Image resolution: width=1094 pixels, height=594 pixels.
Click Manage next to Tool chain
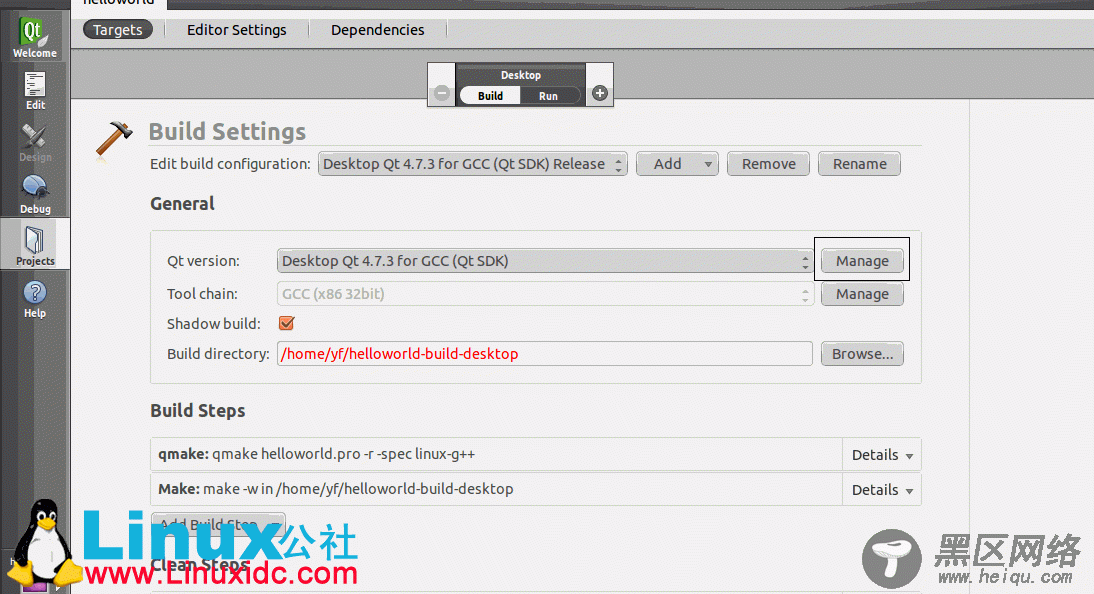coord(862,294)
